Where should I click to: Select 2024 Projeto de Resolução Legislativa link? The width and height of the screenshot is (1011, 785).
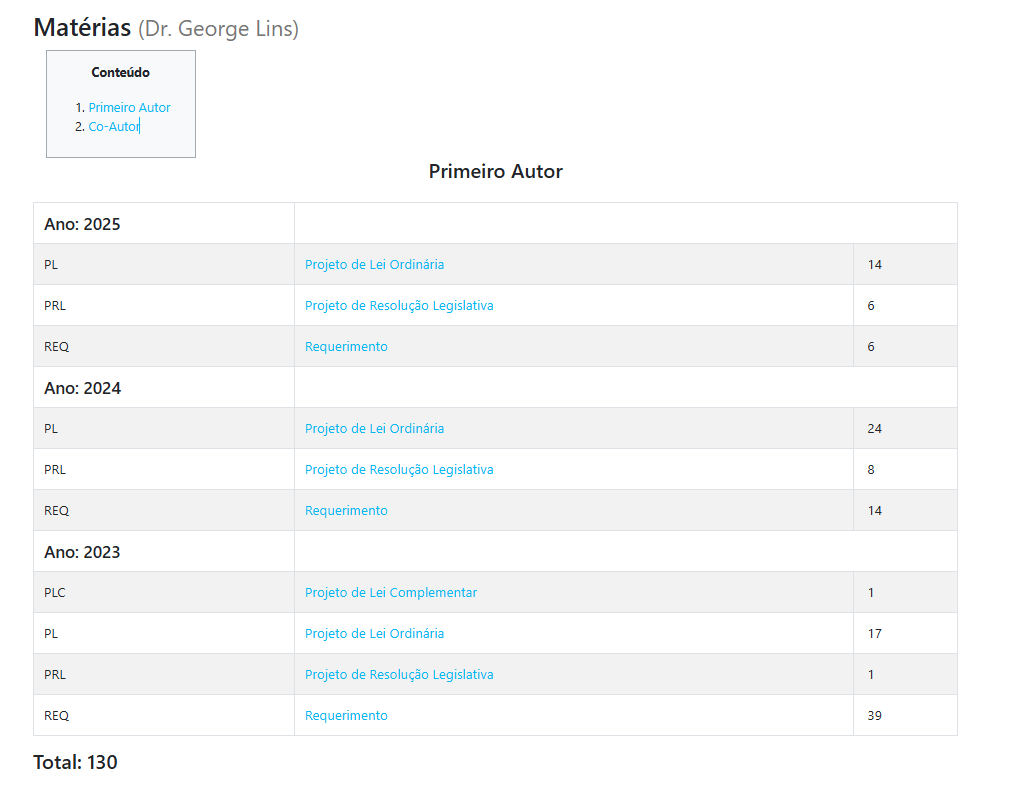coord(399,470)
